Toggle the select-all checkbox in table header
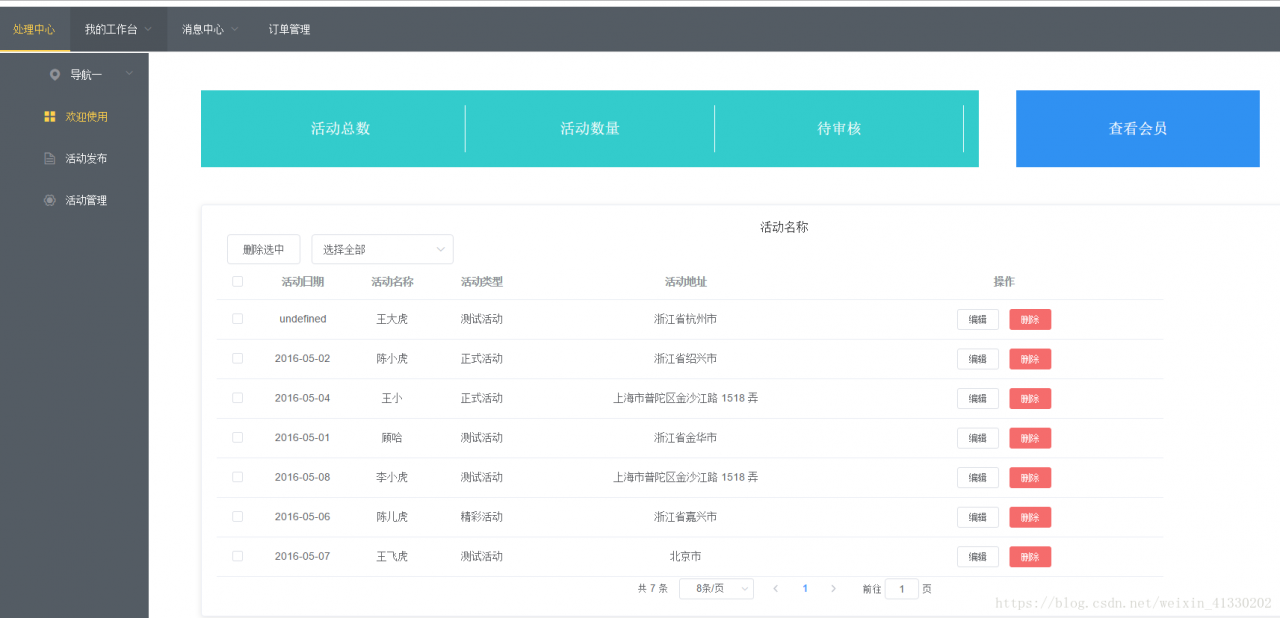 (237, 281)
